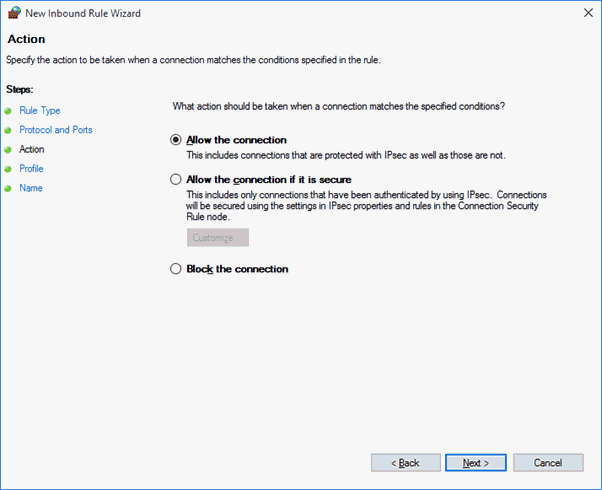
Task: Click the green bullet beside Name step
Action: 8,189
